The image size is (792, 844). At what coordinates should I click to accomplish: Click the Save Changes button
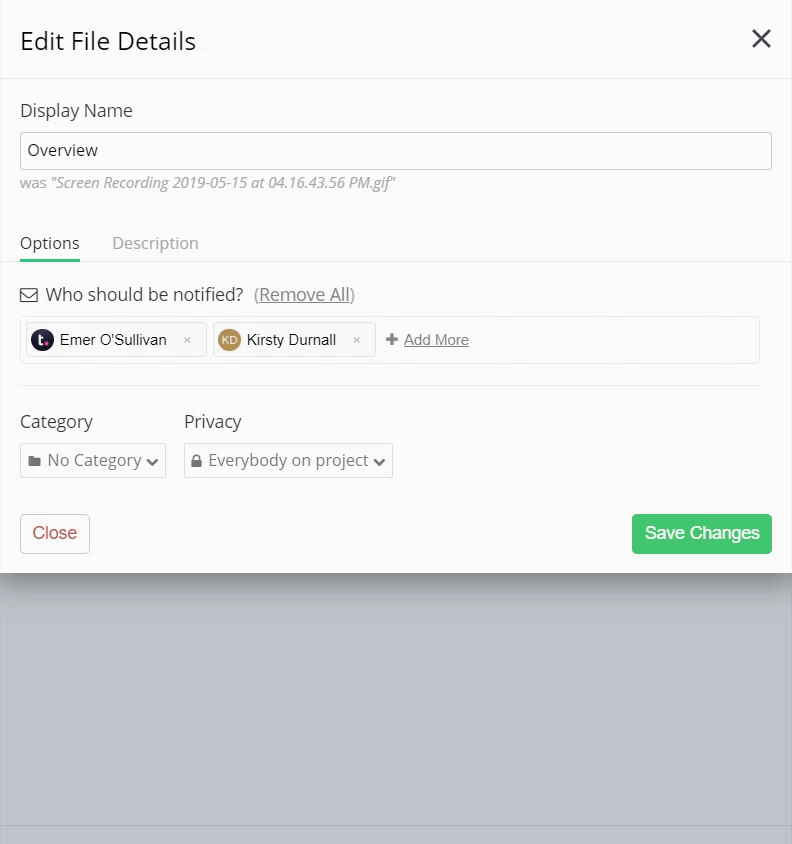pyautogui.click(x=702, y=534)
